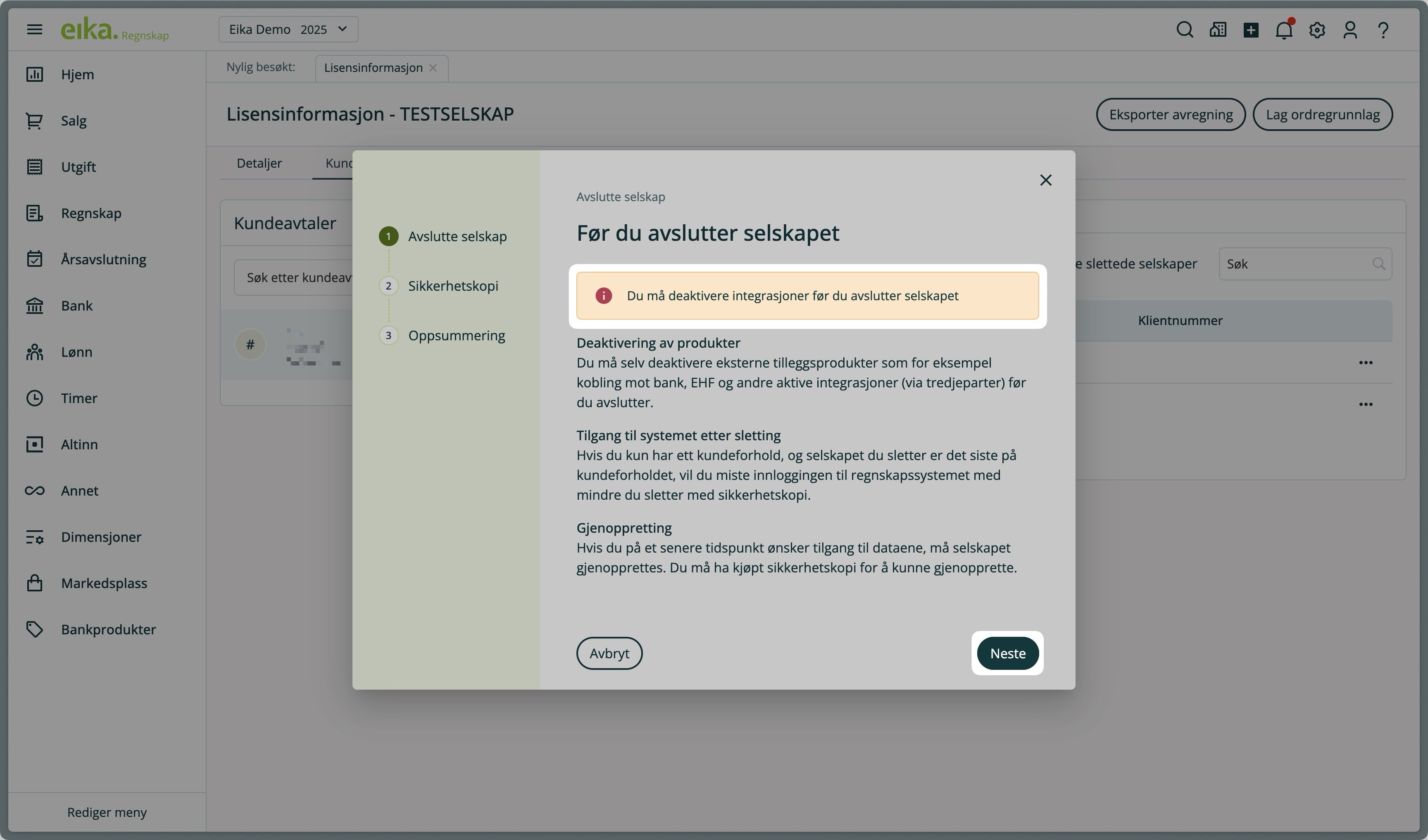
Task: Switch to the Detaljer tab
Action: 259,163
